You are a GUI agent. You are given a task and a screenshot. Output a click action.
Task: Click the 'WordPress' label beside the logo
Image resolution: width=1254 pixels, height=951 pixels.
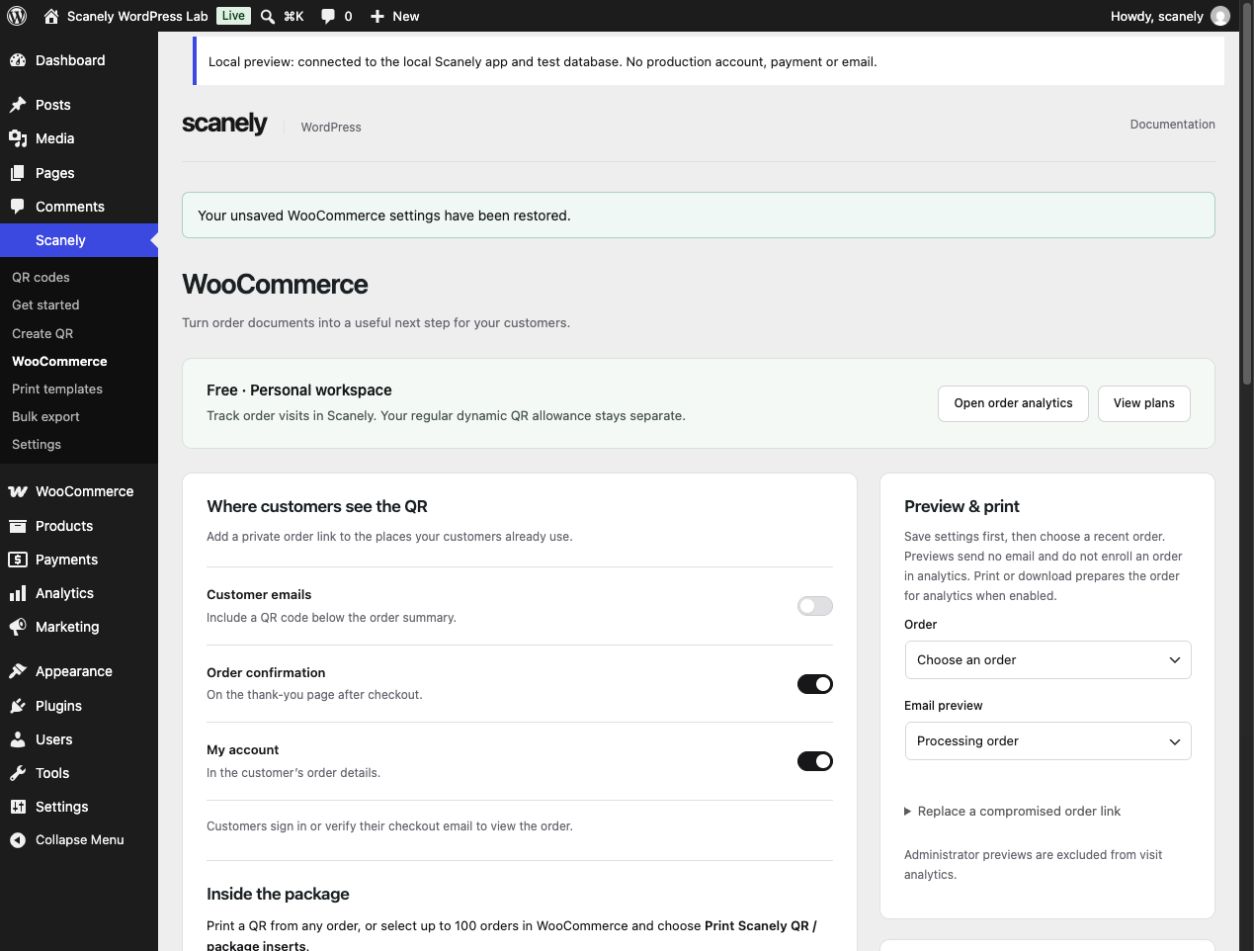point(331,127)
